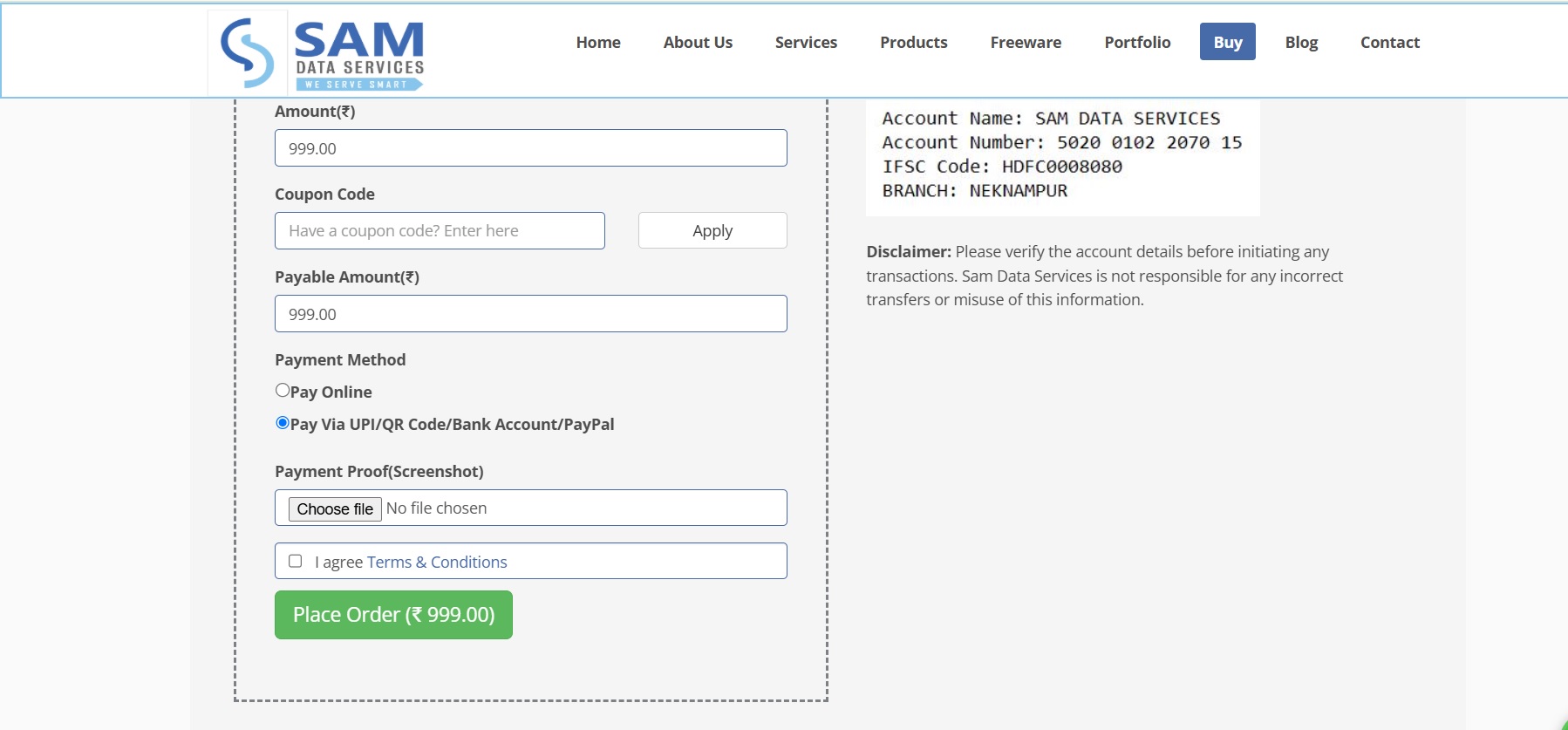Image resolution: width=1568 pixels, height=730 pixels.
Task: Open the Home menu item
Action: (598, 42)
